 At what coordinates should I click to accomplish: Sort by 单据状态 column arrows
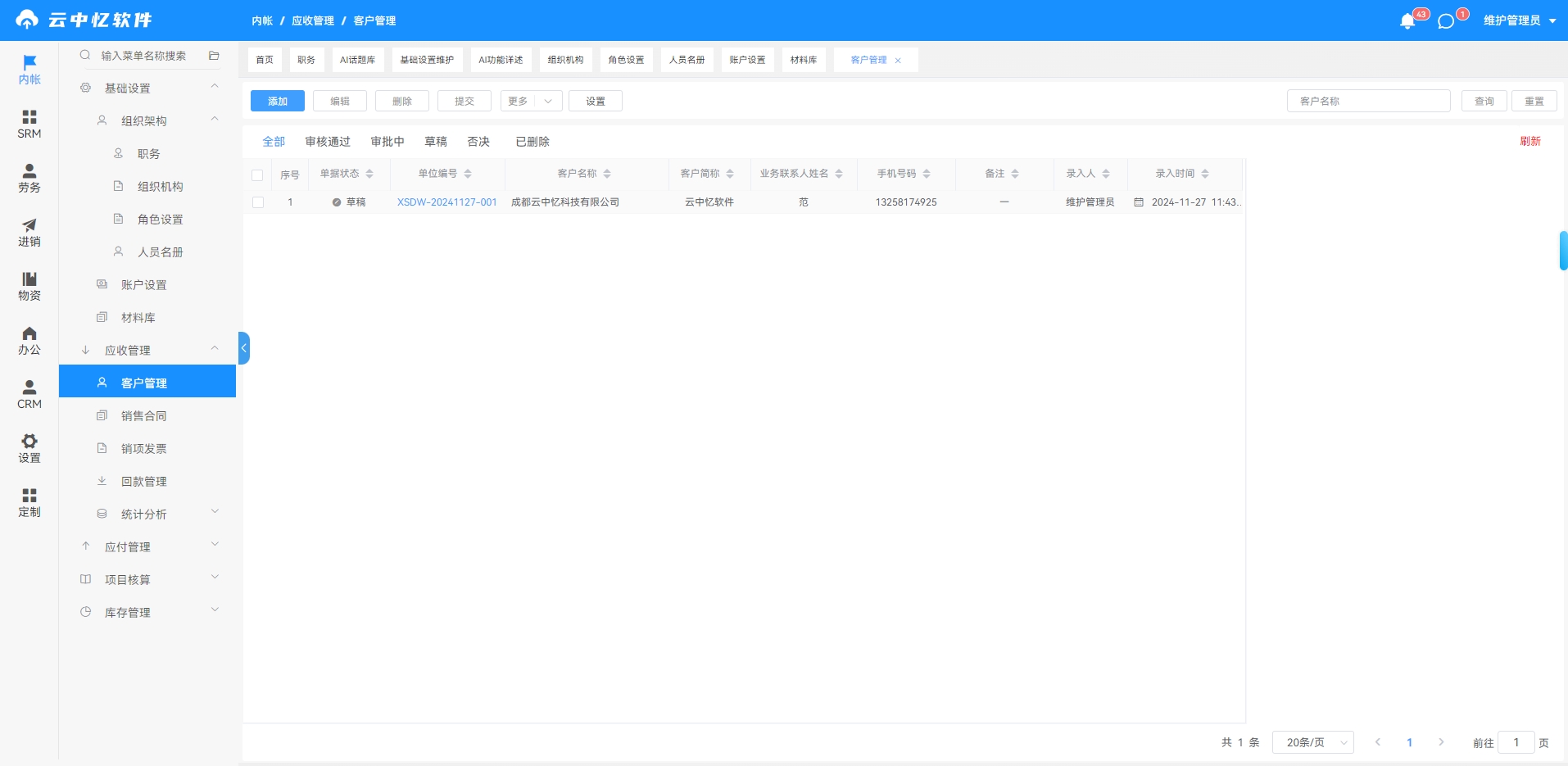[x=369, y=174]
